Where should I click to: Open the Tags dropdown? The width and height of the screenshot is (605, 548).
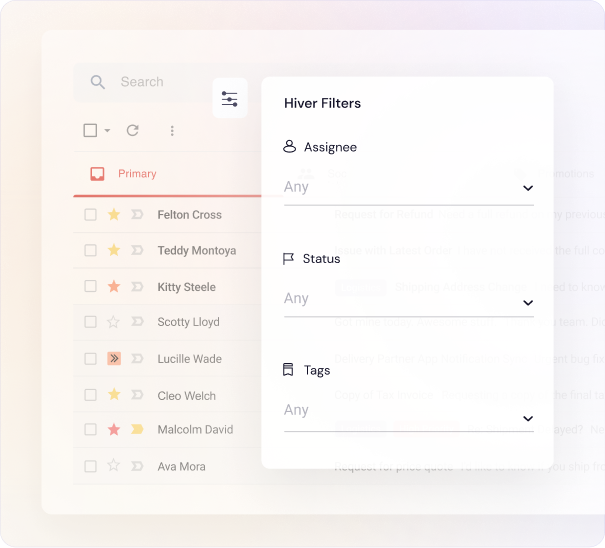click(x=409, y=414)
